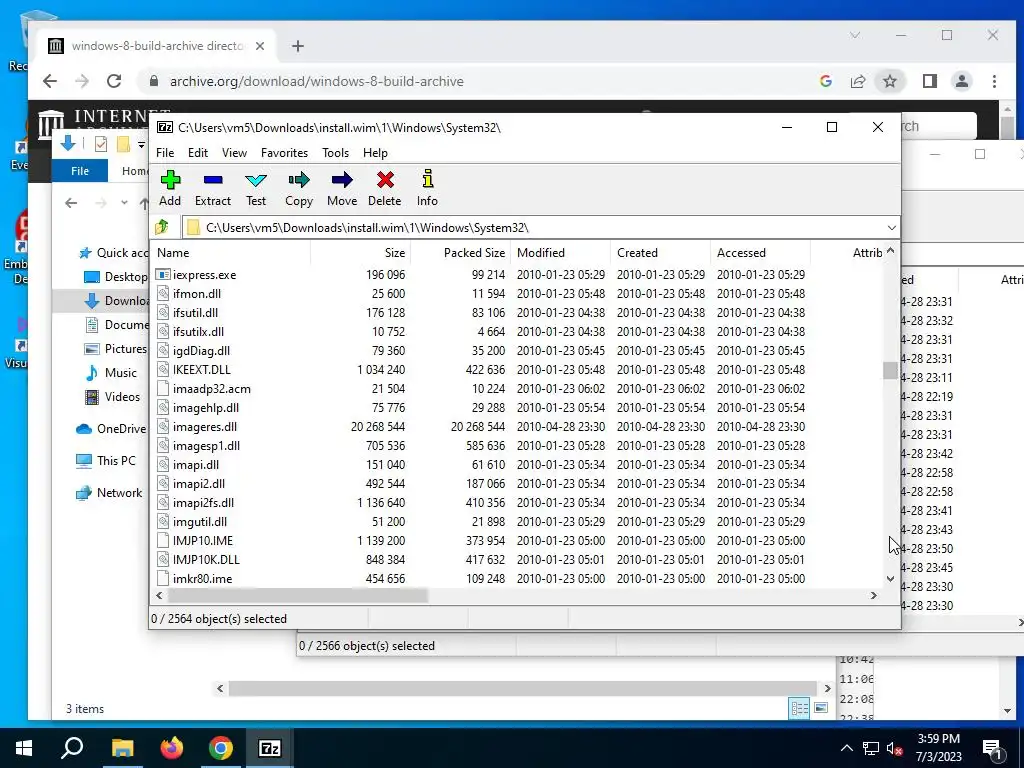Select the imaadp32.acm file
This screenshot has width=1024, height=768.
[x=212, y=389]
